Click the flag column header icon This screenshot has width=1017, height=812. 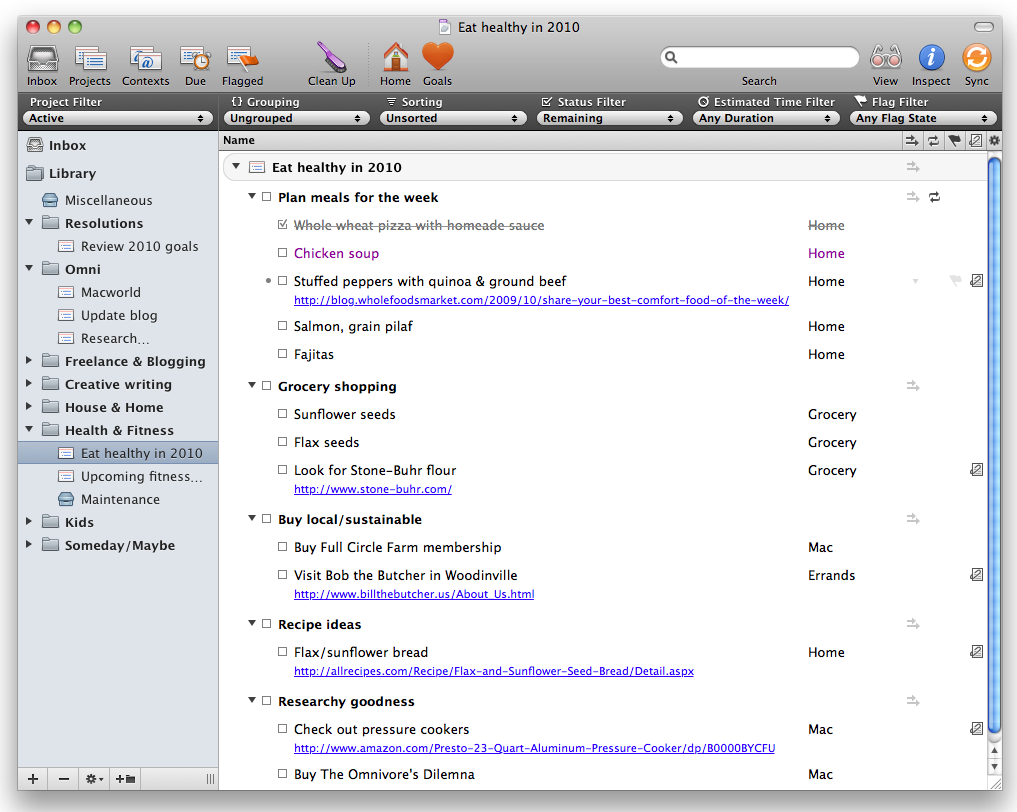pos(954,140)
